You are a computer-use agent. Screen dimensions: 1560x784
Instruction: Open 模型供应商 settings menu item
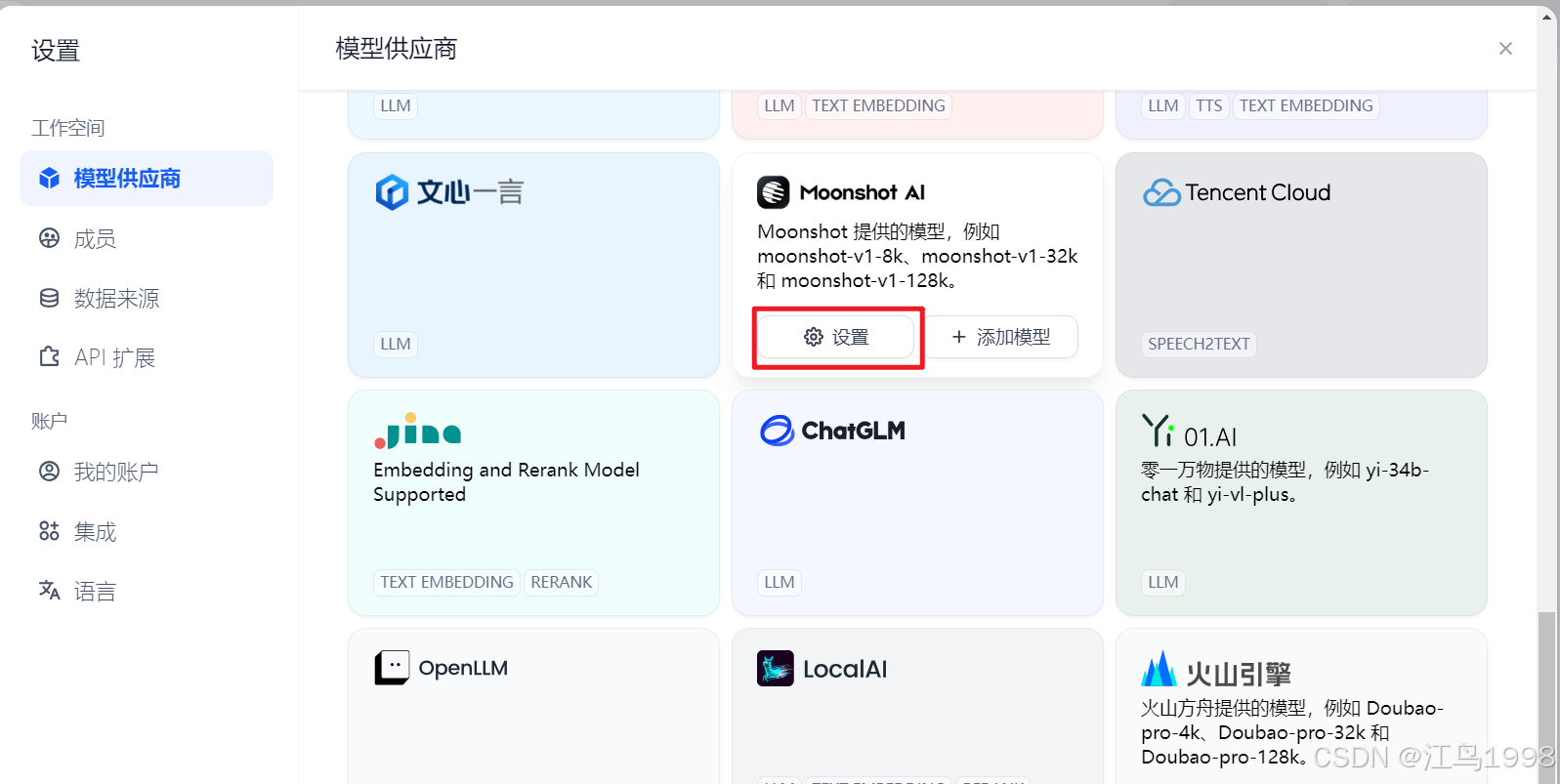[x=147, y=179]
